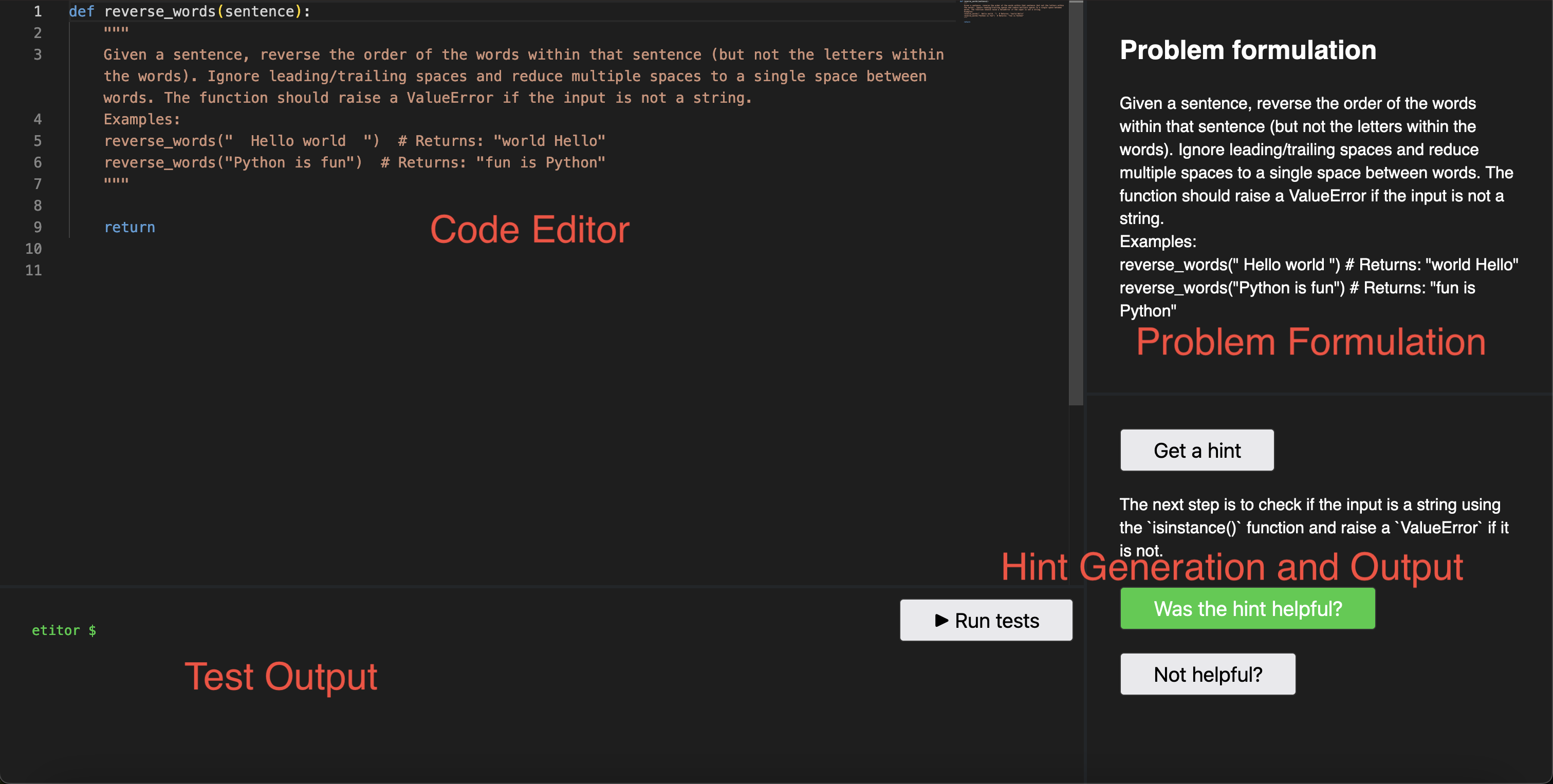Click line number 1 in gutter

[x=38, y=11]
